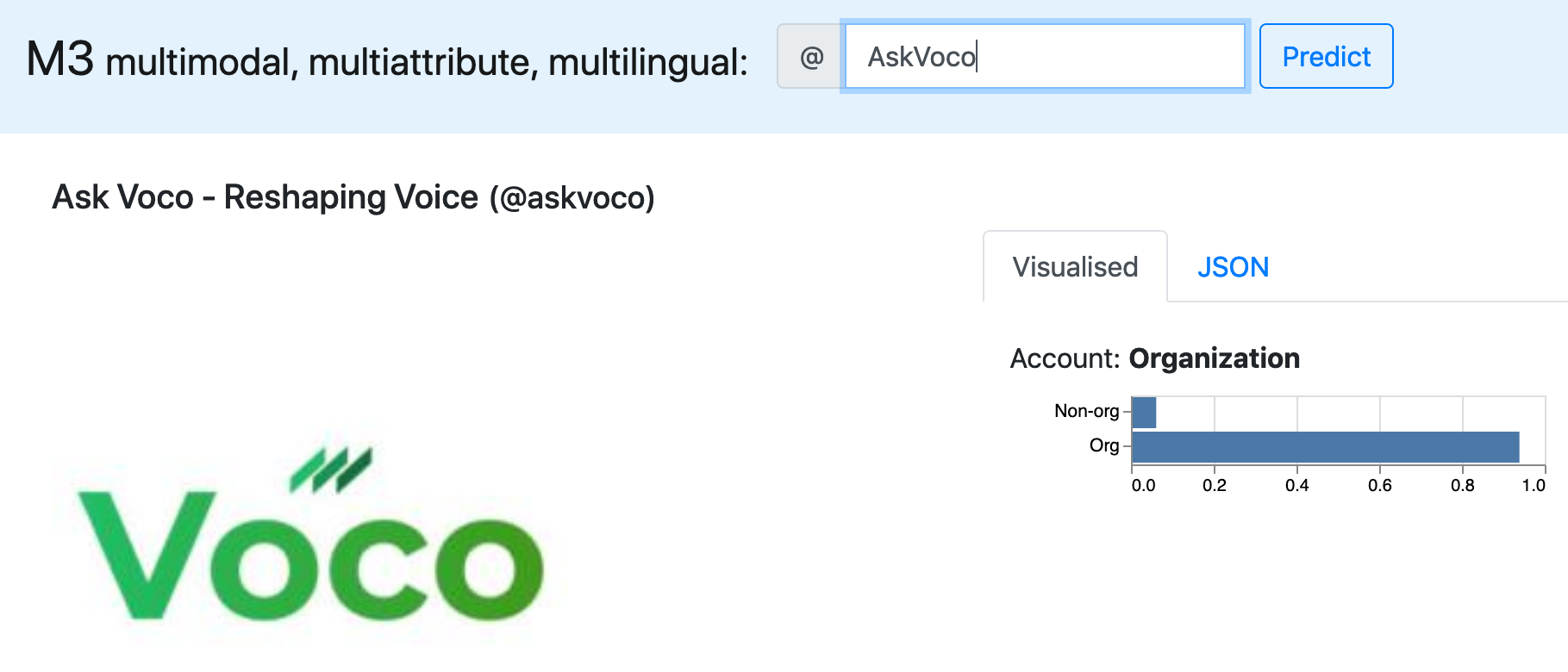
Task: Click the 0.4 axis tick label
Action: click(1297, 485)
